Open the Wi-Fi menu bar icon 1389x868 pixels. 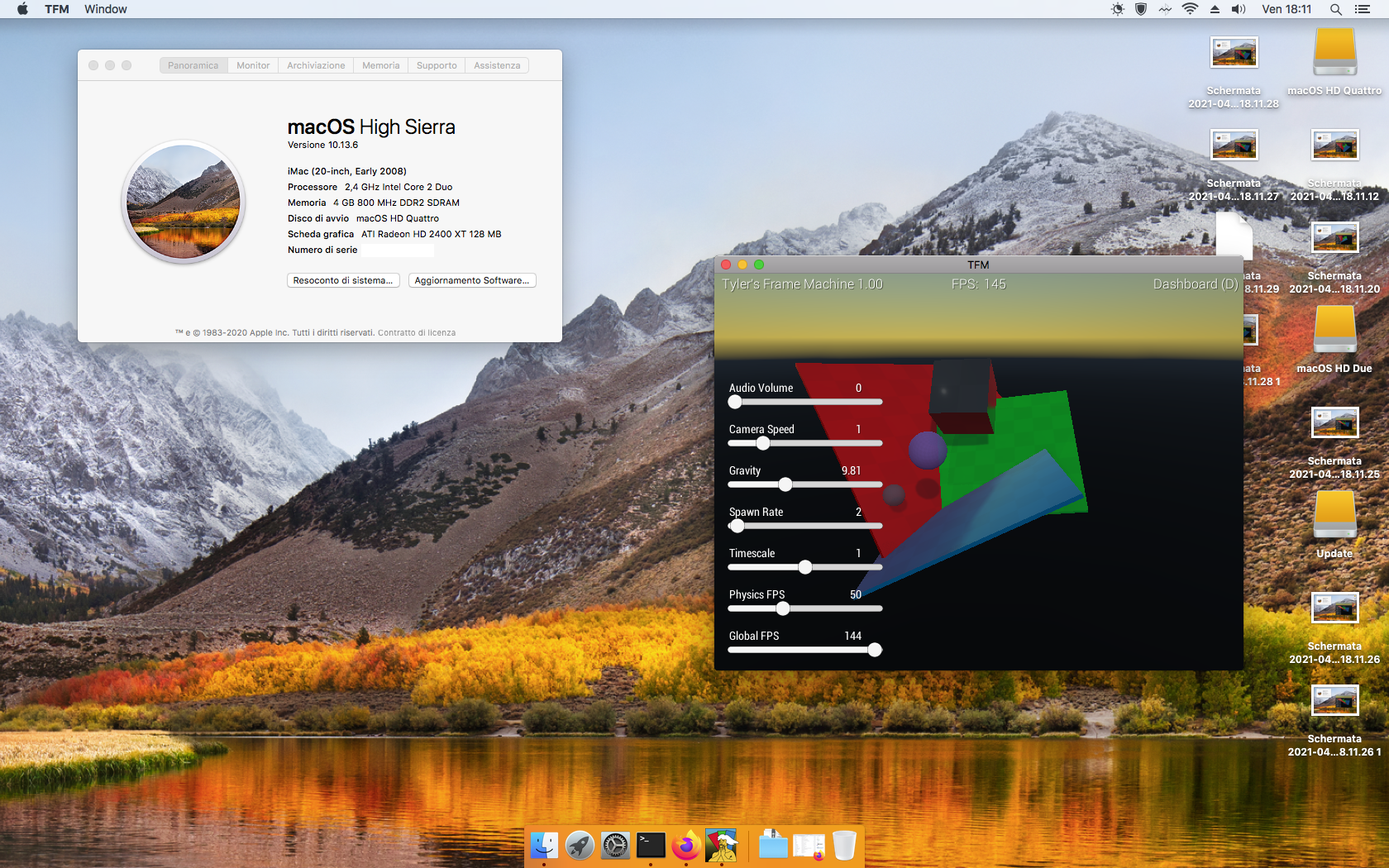pyautogui.click(x=1190, y=9)
